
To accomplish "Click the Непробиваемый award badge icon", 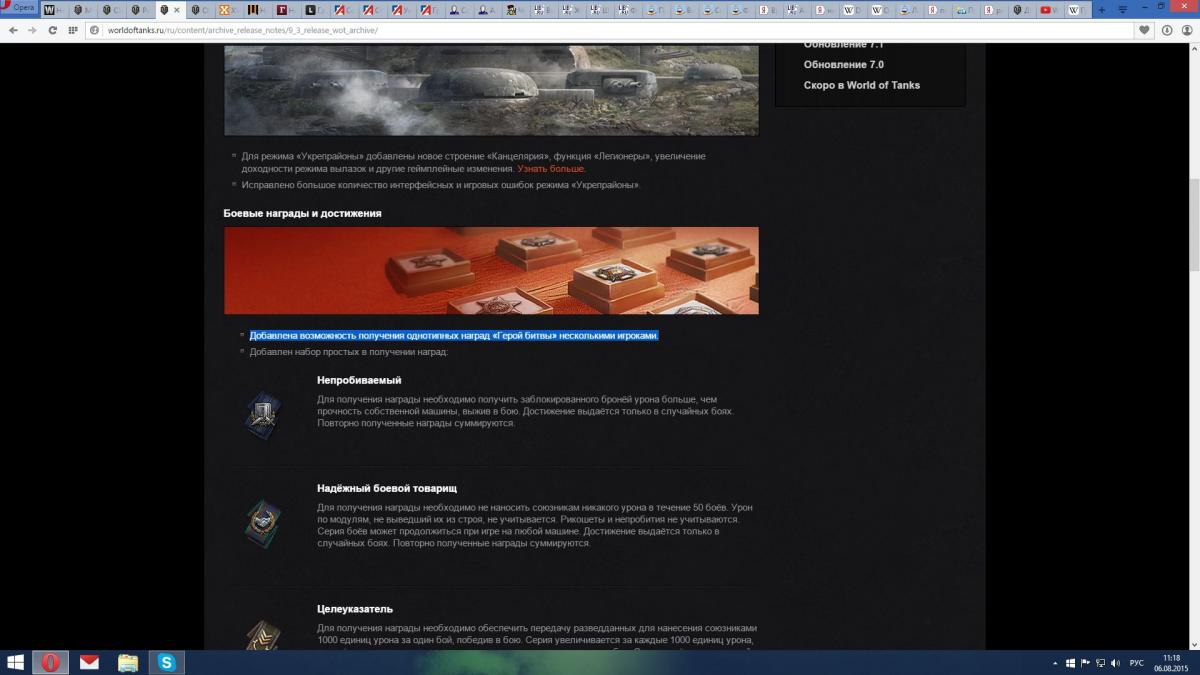I will pyautogui.click(x=262, y=412).
